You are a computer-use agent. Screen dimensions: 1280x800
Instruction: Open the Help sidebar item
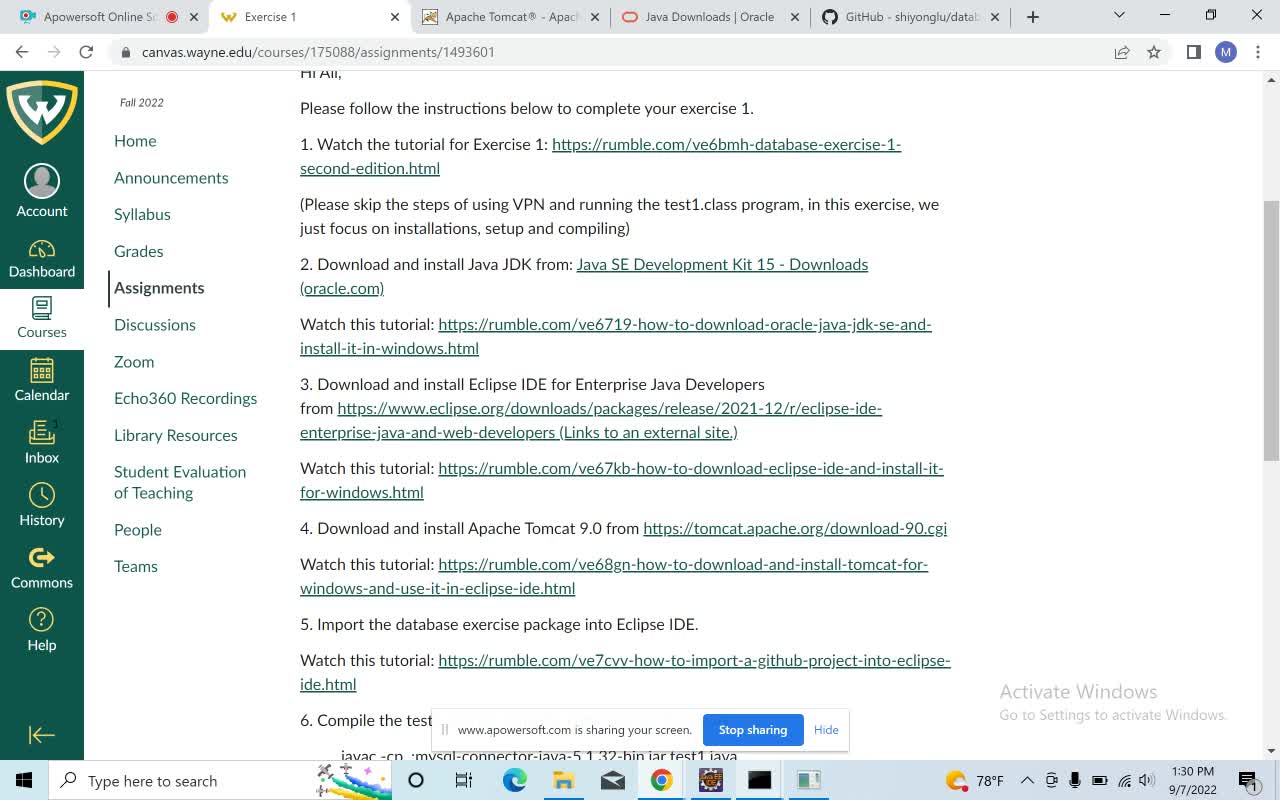[x=42, y=631]
